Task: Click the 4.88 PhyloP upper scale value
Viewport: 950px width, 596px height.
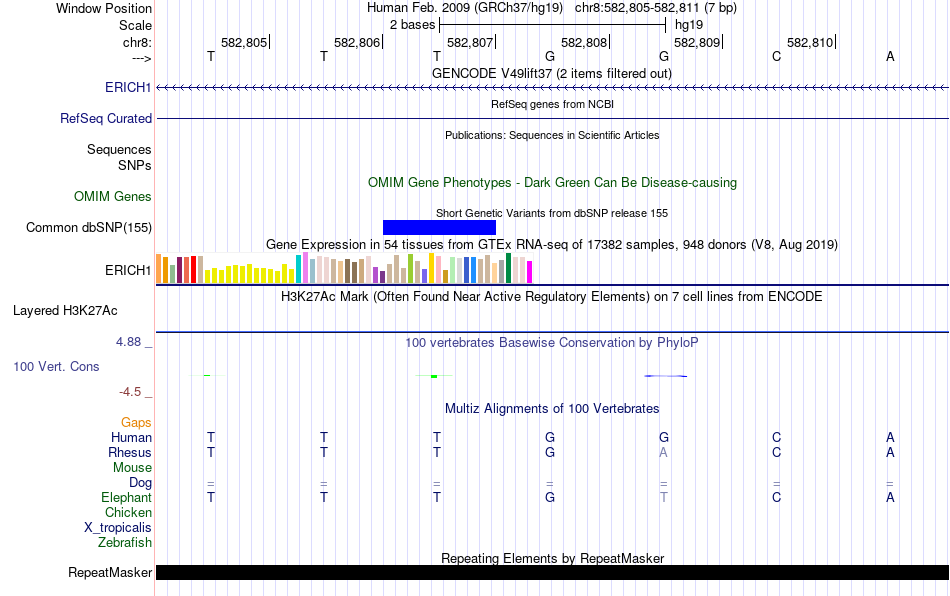Action: point(128,342)
